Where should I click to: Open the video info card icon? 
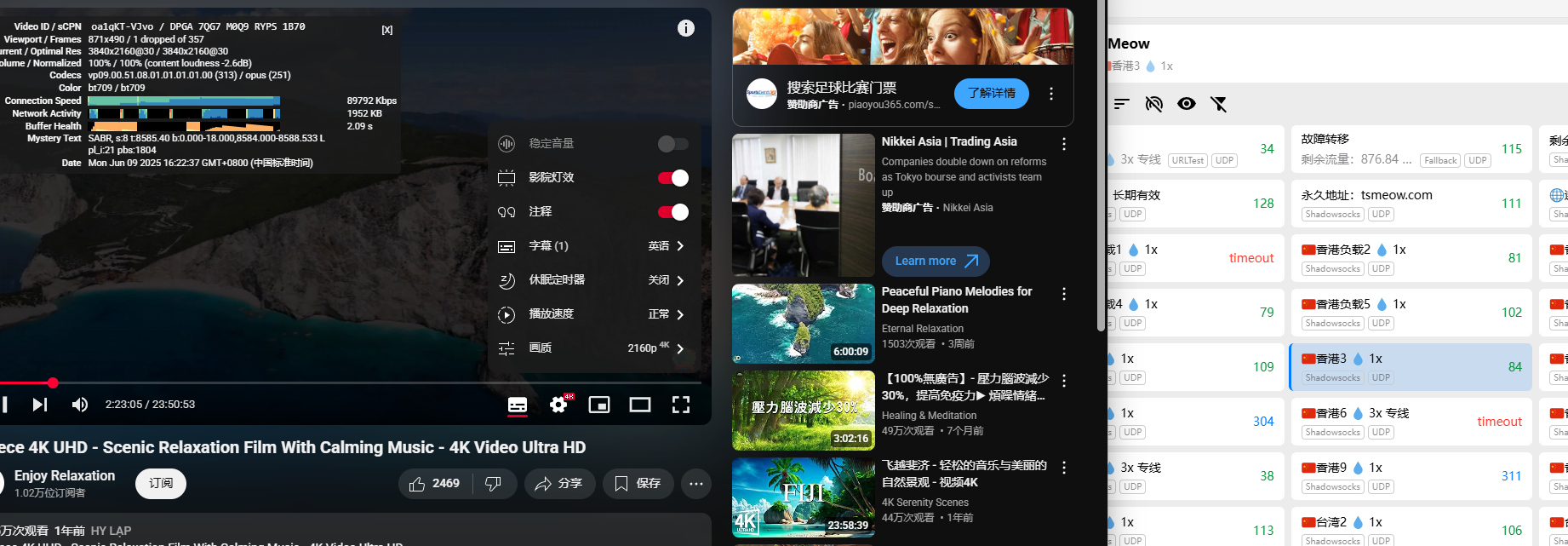pyautogui.click(x=686, y=28)
